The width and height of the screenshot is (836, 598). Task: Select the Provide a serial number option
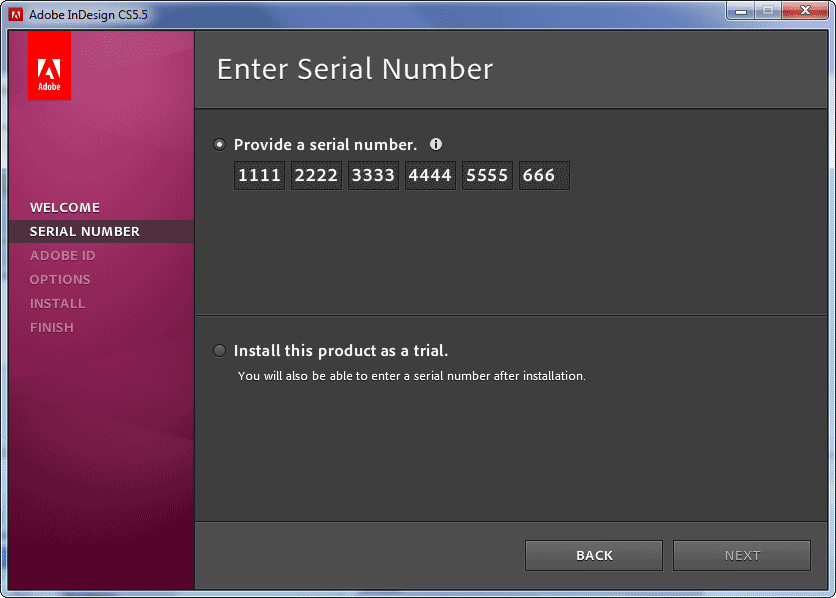pyautogui.click(x=219, y=144)
